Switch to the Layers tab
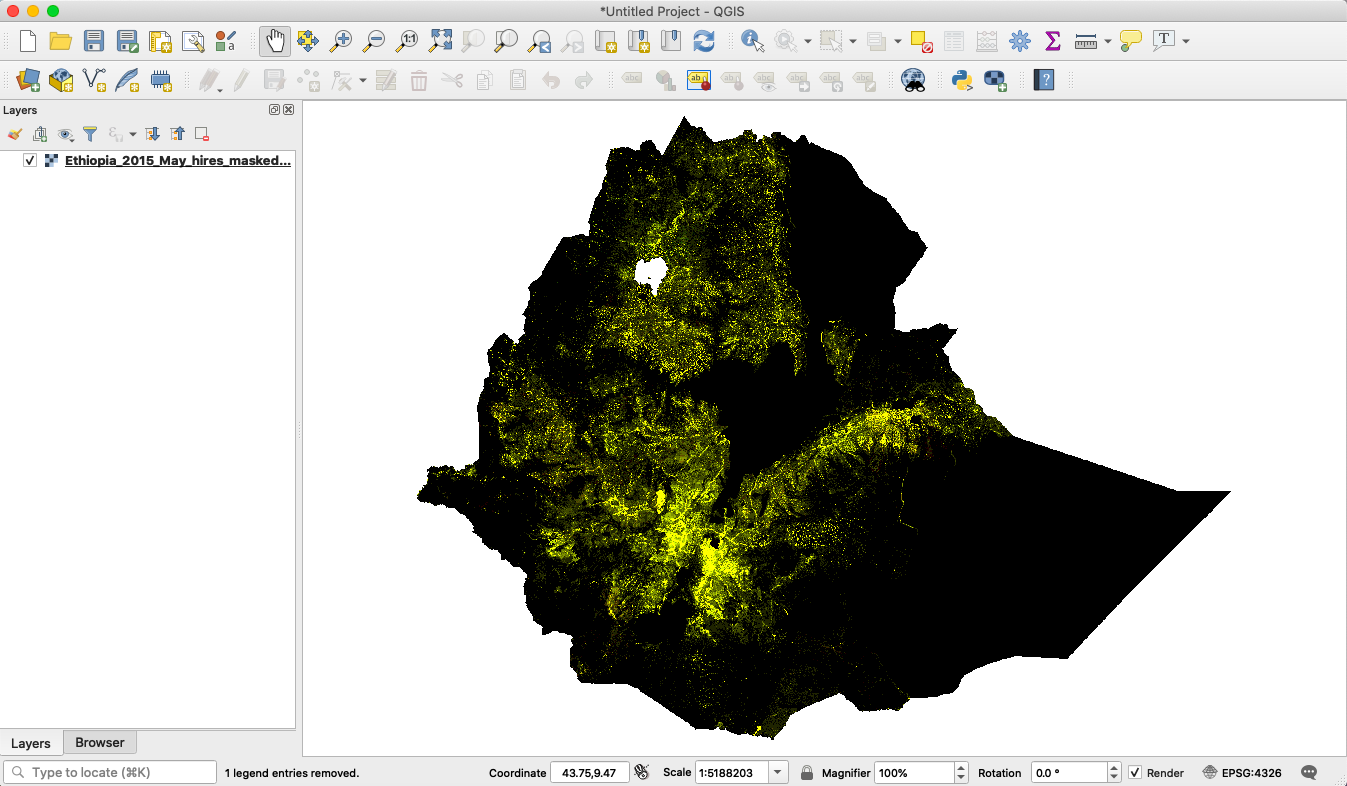Screen dimensions: 1347x786 point(31,743)
